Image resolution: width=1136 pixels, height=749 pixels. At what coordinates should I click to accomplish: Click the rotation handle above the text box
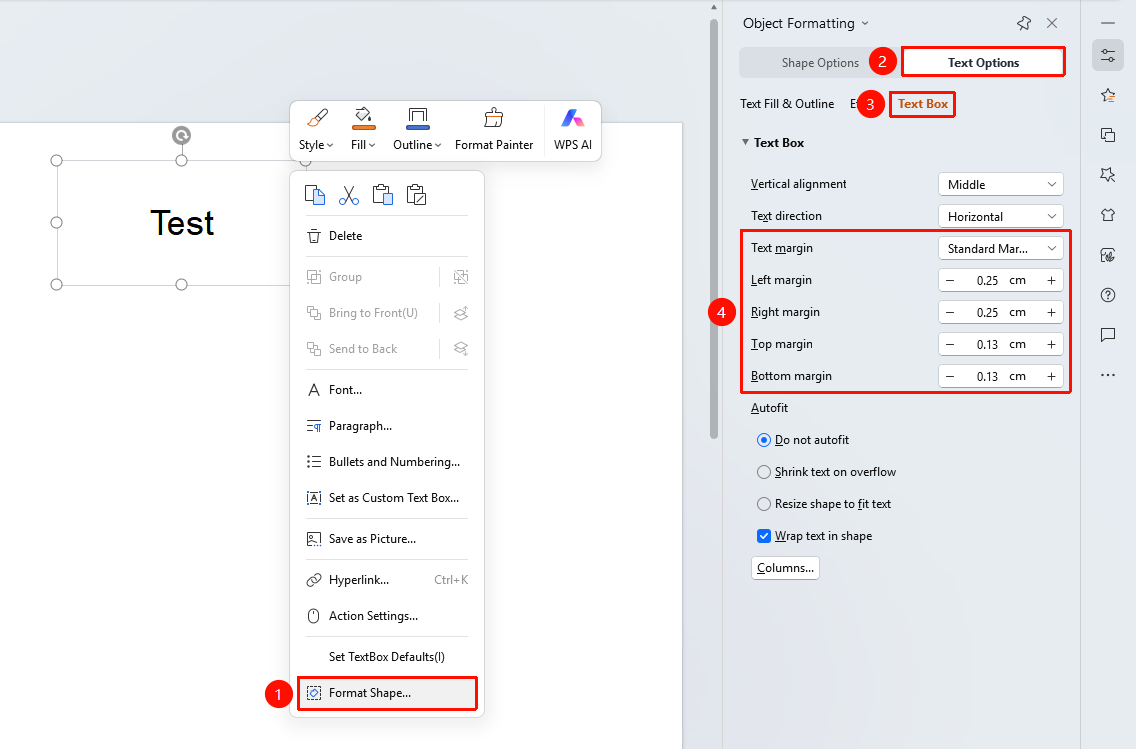click(181, 135)
